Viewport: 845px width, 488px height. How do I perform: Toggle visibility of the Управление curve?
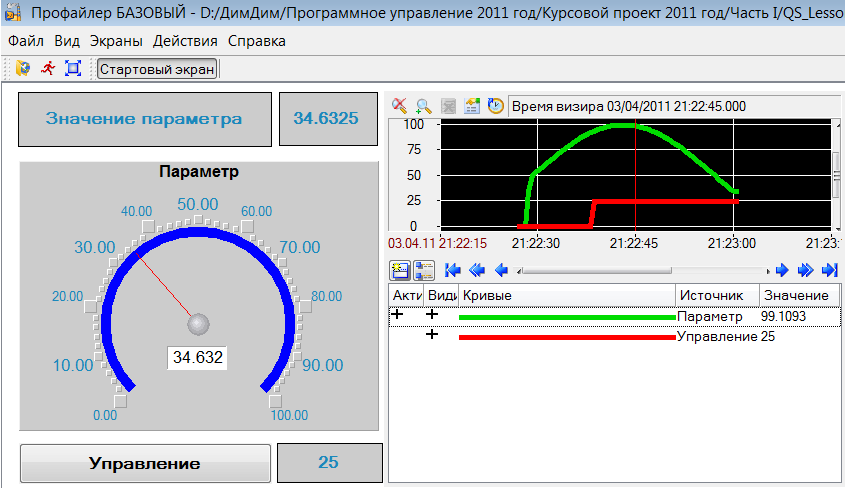(432, 334)
